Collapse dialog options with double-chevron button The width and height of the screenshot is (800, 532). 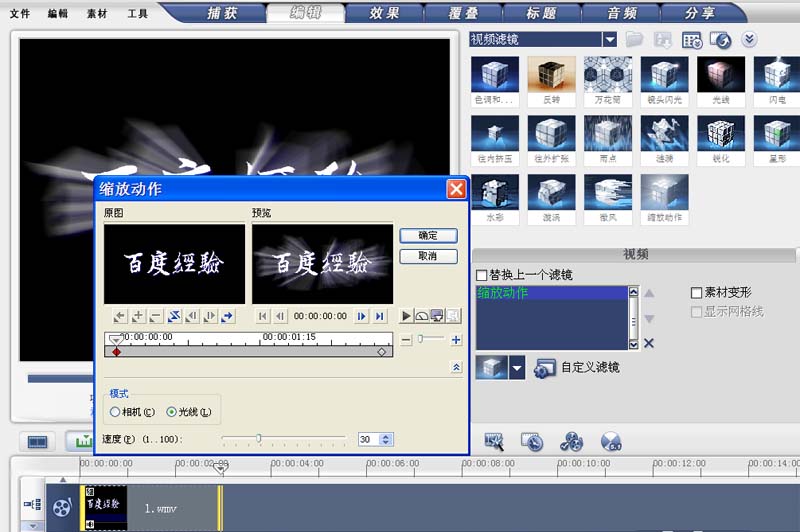point(456,367)
